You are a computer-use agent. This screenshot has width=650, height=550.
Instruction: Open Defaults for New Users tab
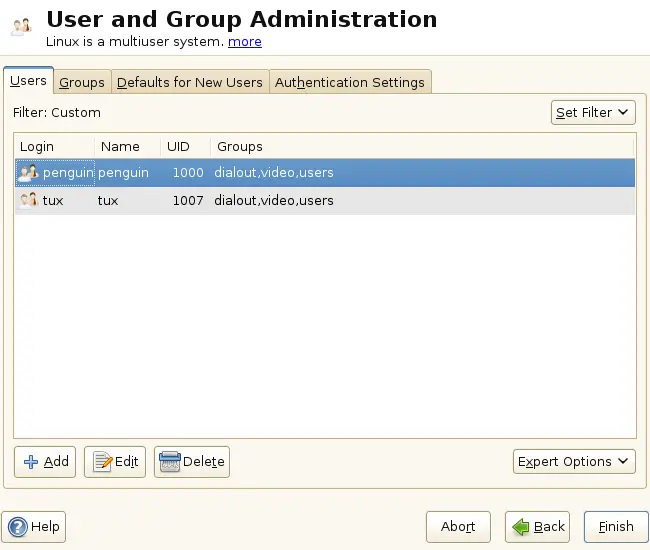[190, 82]
